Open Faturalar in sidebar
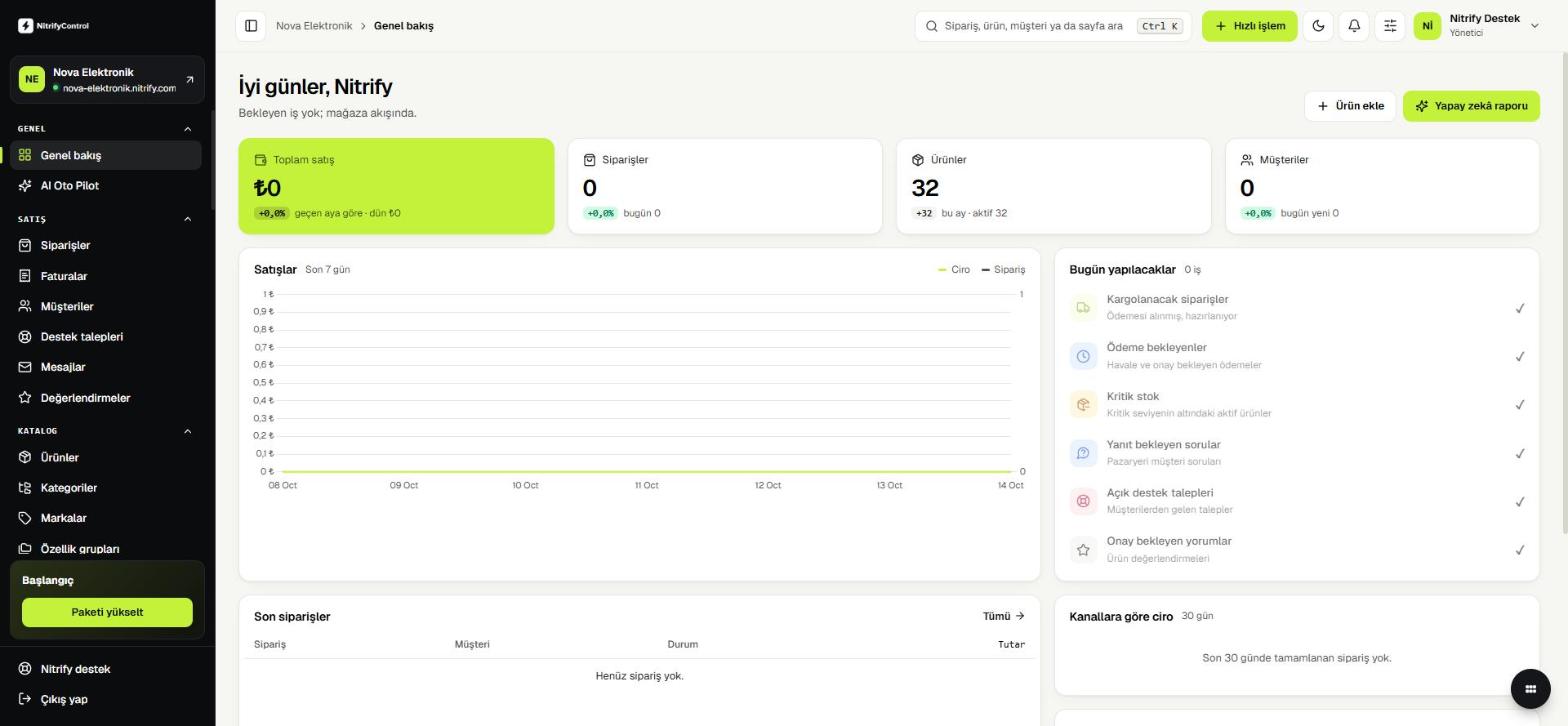This screenshot has height=726, width=1568. [106, 276]
